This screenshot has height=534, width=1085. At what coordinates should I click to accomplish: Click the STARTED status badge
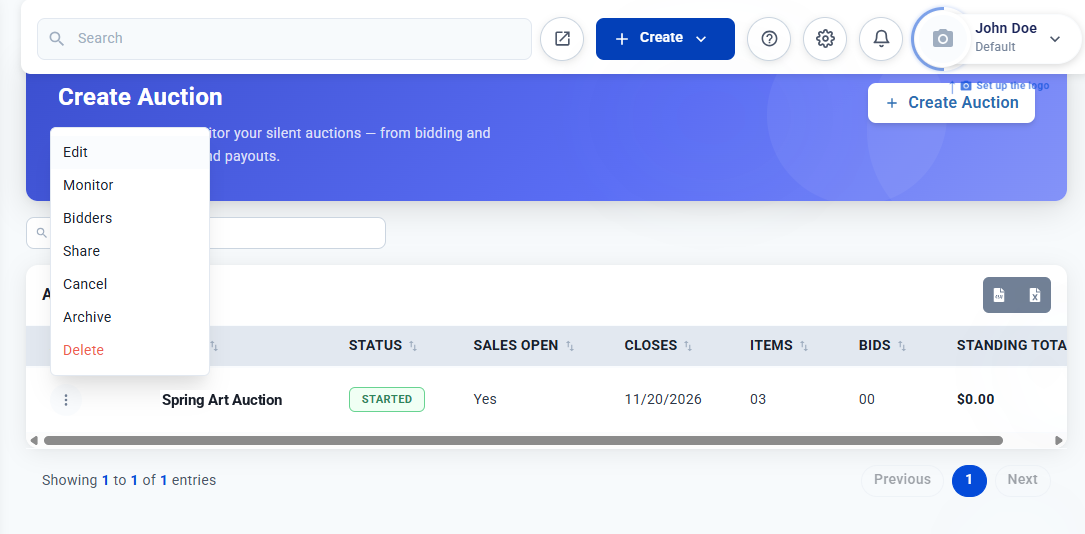387,400
